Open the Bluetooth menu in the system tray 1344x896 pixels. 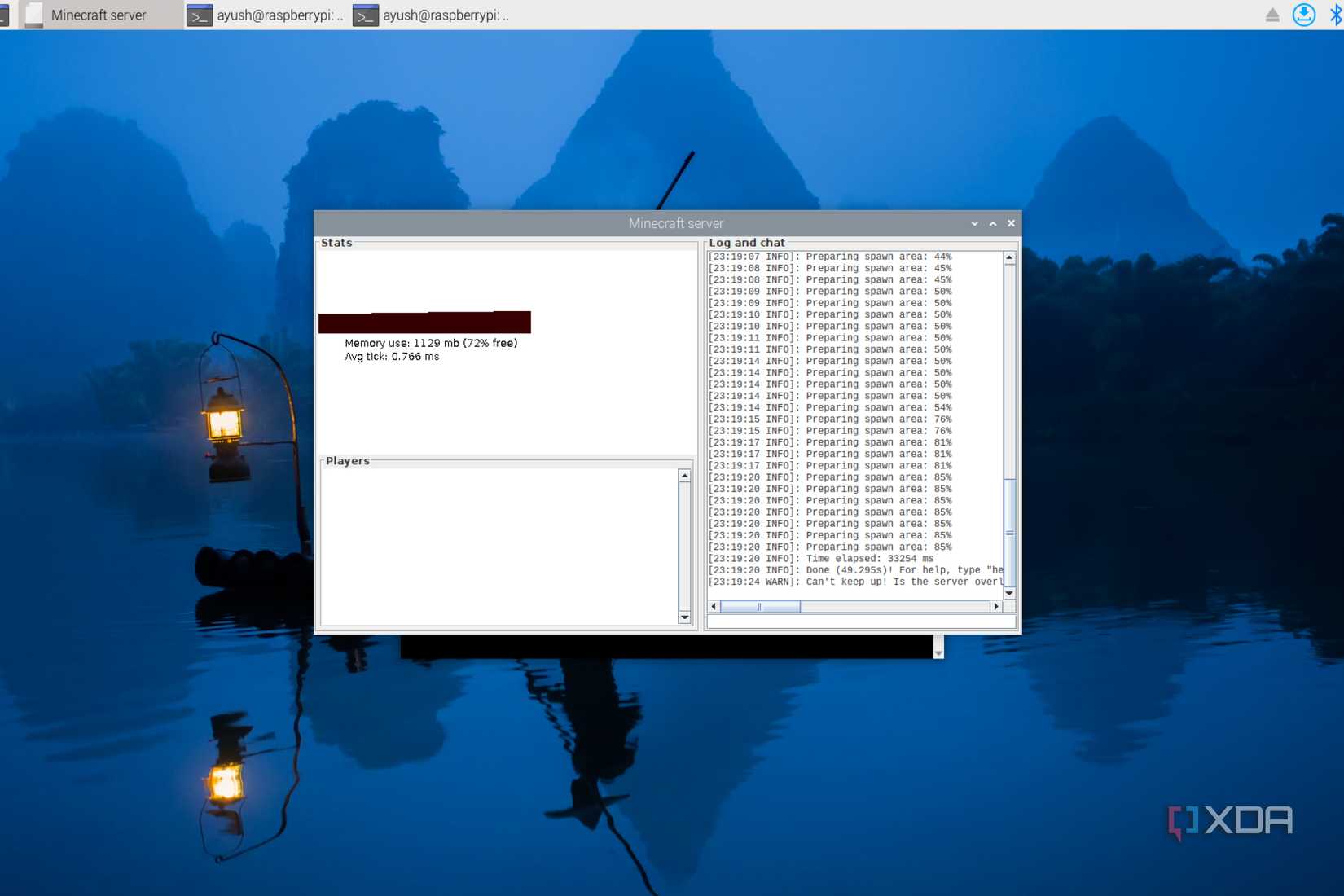coord(1337,14)
